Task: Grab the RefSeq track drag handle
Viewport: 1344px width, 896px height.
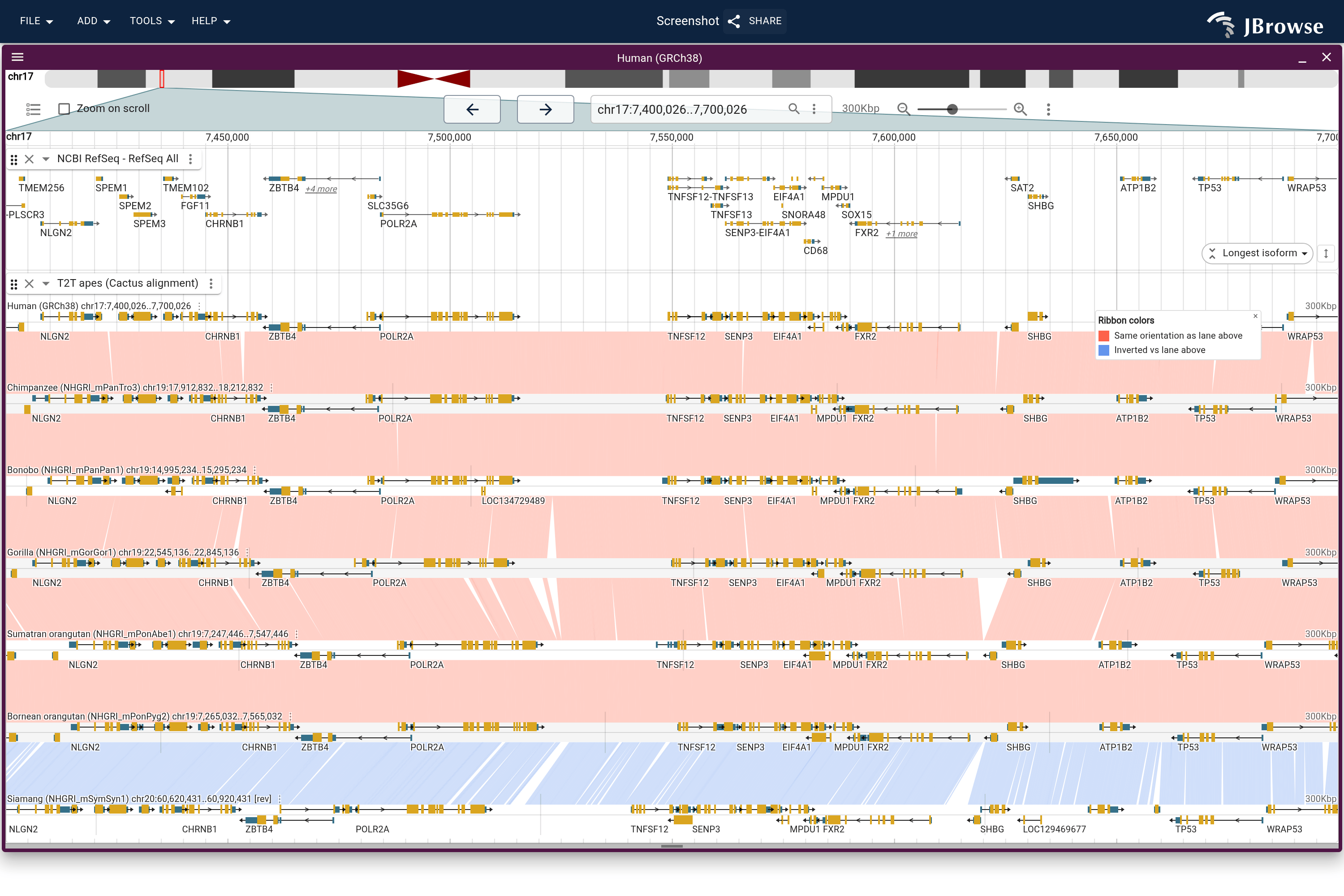Action: click(14, 159)
